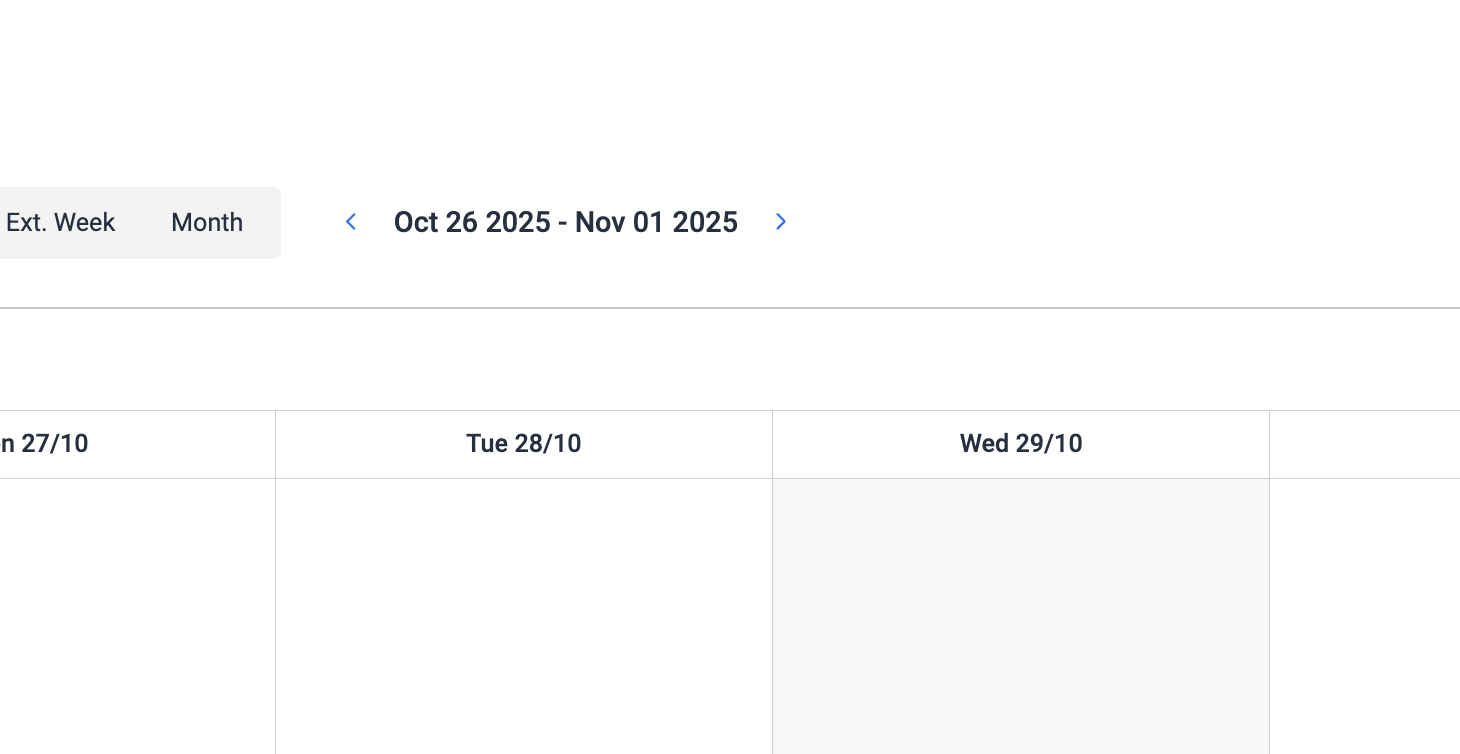Click the border between Monday and Tuesday columns
The width and height of the screenshot is (1460, 754).
coord(275,615)
